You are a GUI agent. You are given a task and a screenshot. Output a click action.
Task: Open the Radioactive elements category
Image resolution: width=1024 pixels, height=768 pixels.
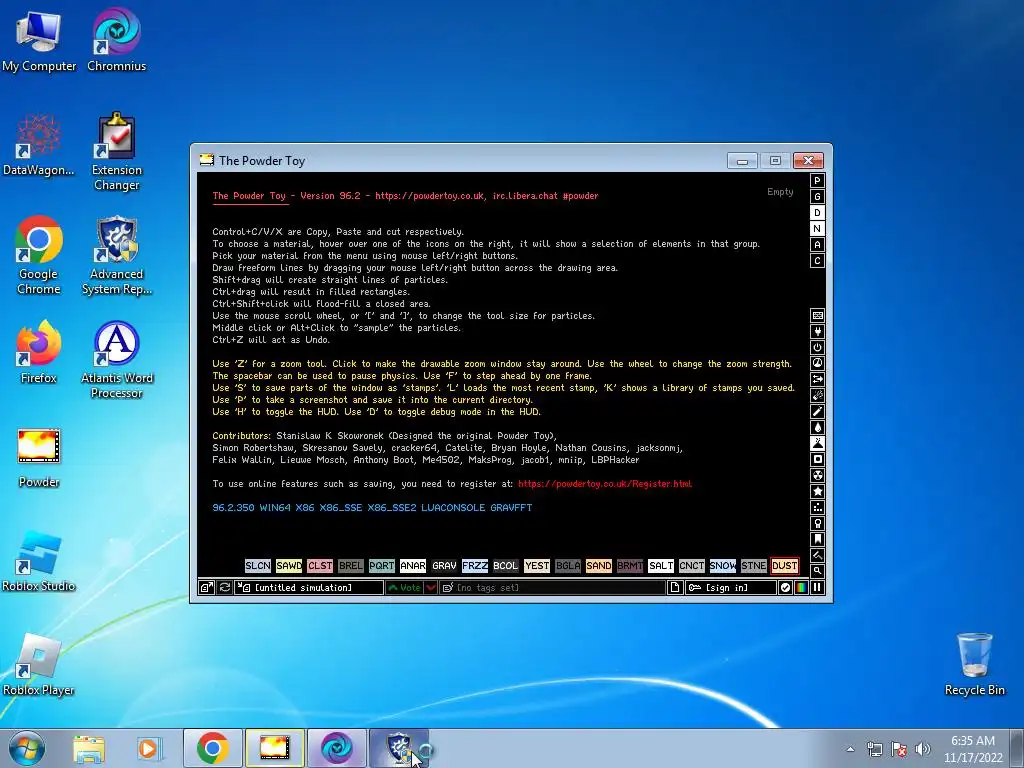817,475
